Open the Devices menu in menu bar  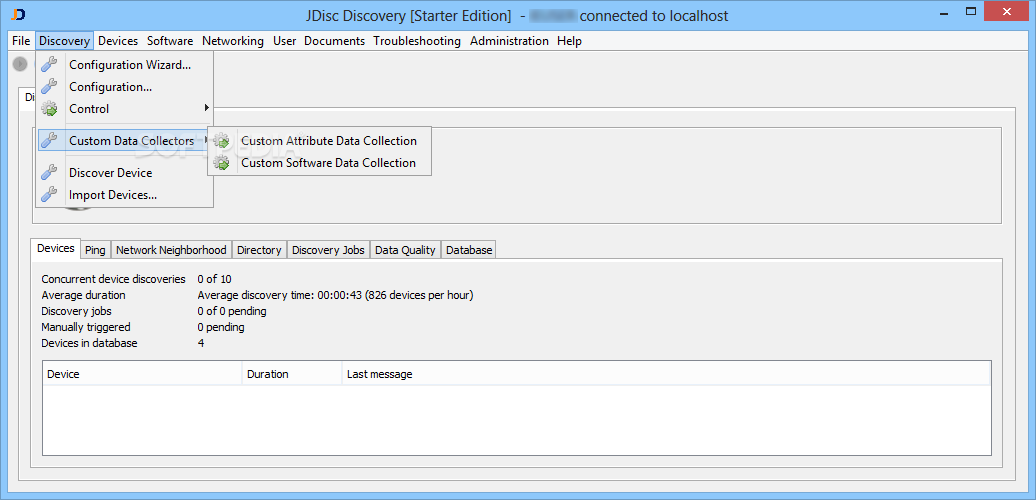tap(118, 41)
